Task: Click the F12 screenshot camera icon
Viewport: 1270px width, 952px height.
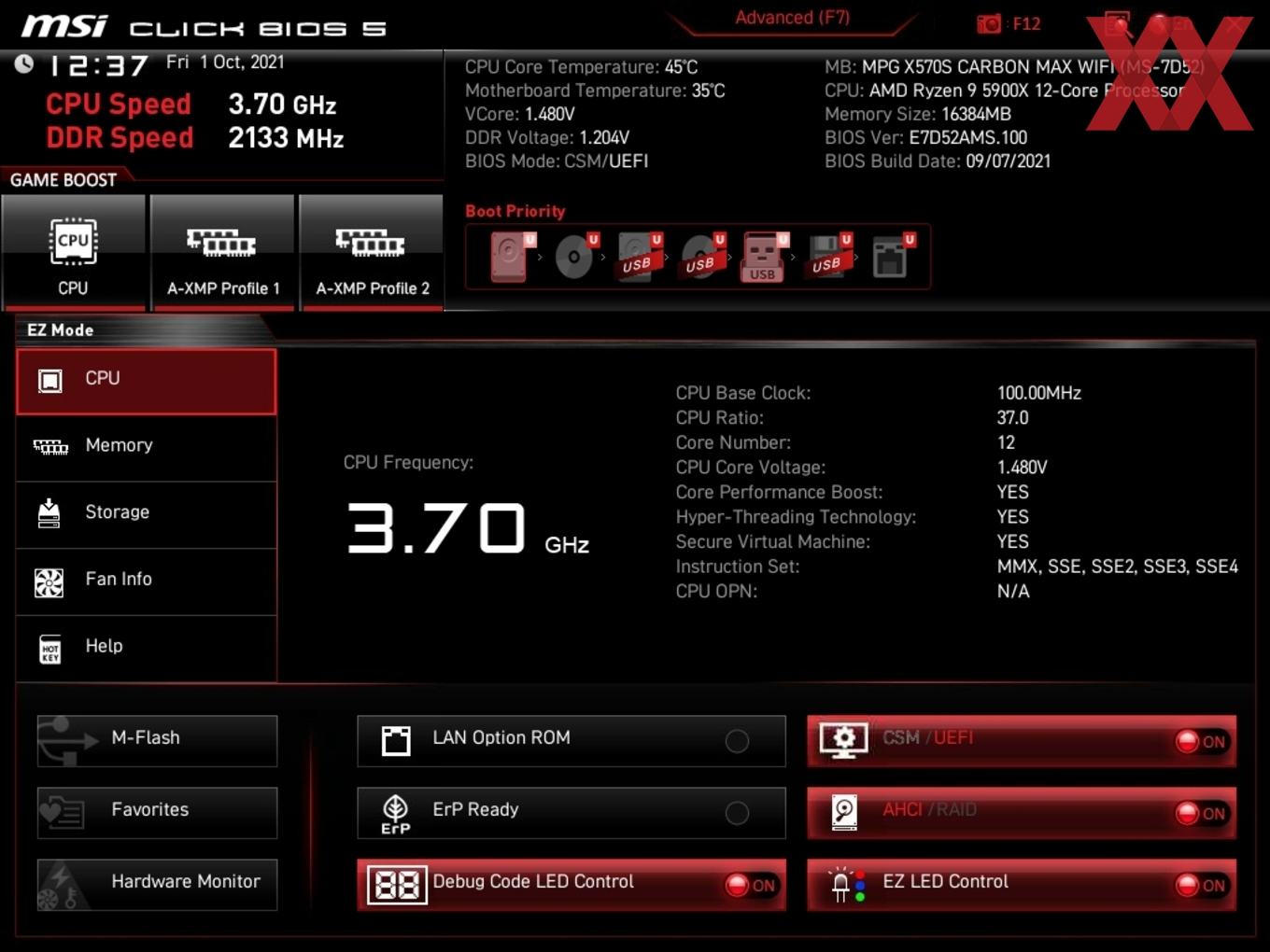Action: coord(988,24)
